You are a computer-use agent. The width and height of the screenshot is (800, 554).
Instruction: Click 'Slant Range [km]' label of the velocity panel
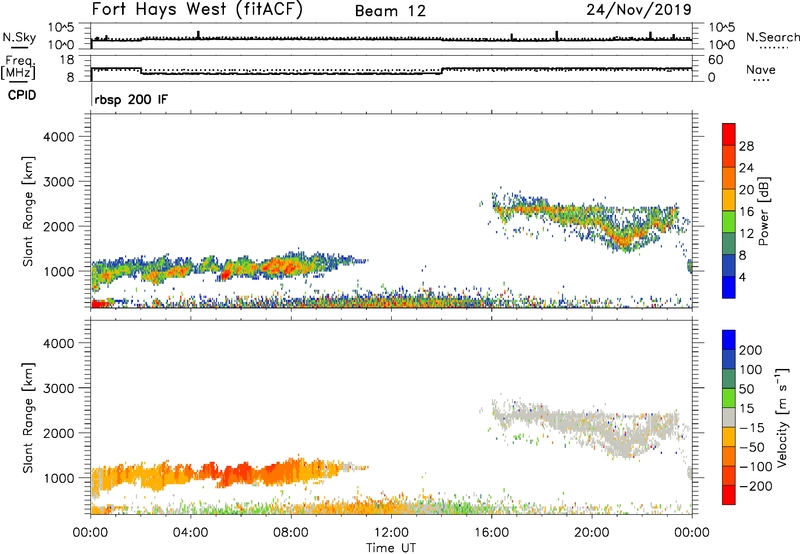pos(28,418)
